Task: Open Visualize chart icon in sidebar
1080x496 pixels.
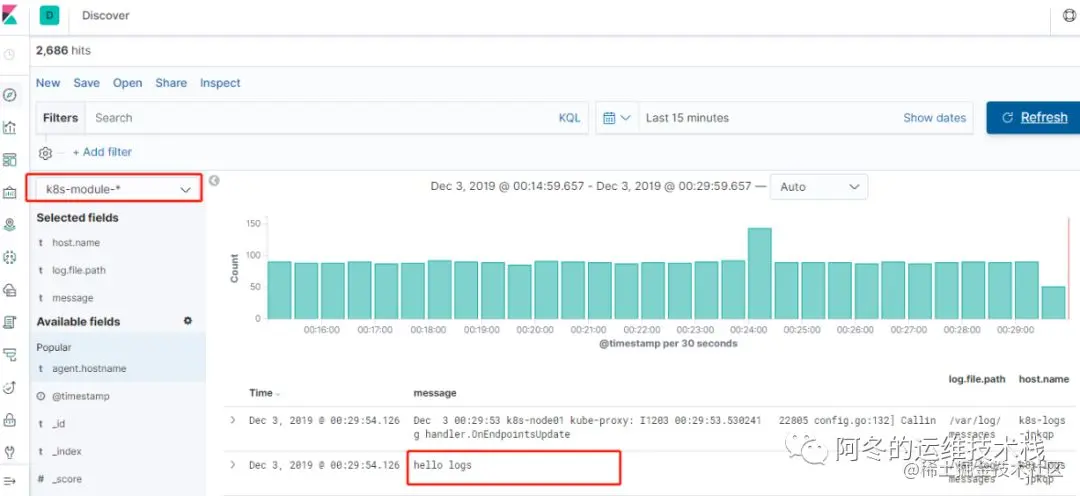Action: tap(10, 127)
